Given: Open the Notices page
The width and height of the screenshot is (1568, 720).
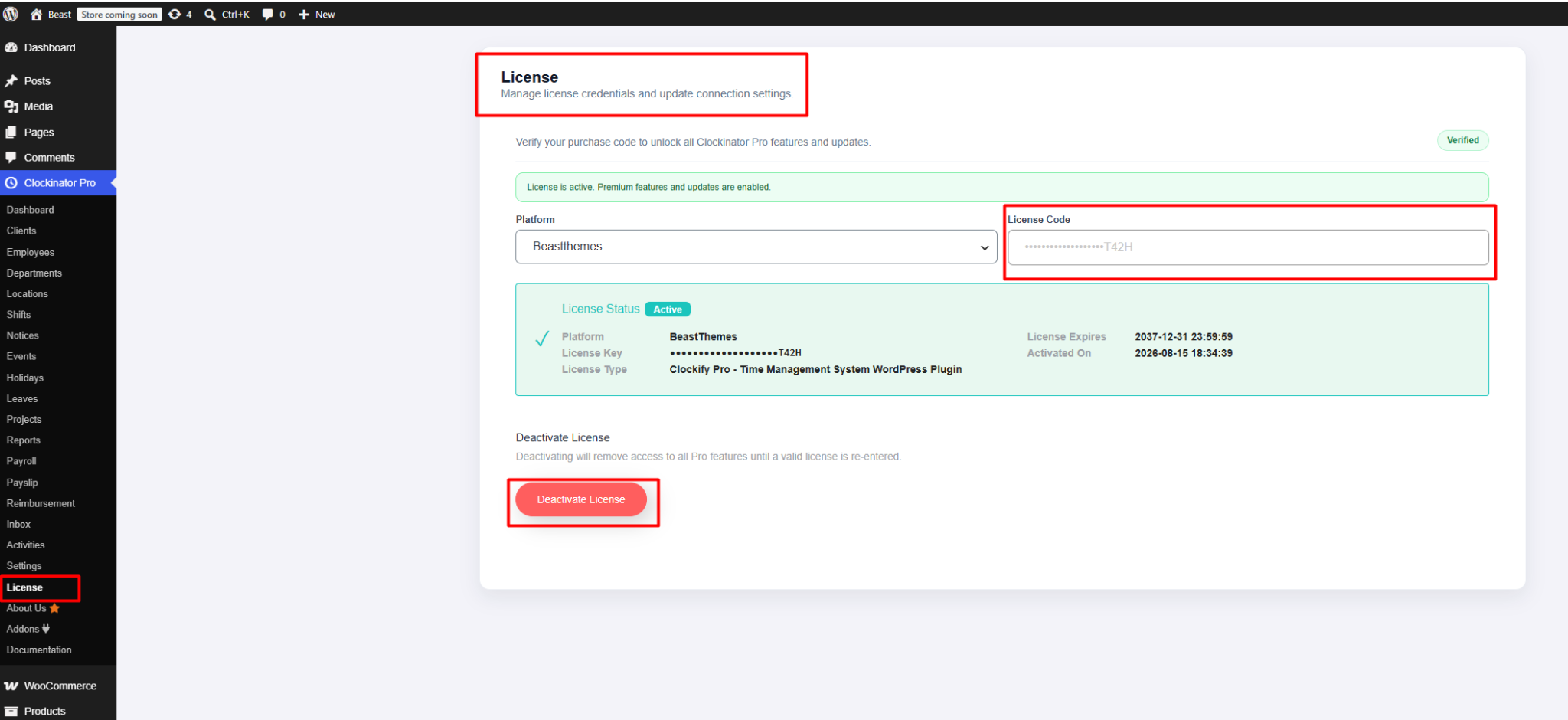Looking at the screenshot, I should tap(23, 335).
